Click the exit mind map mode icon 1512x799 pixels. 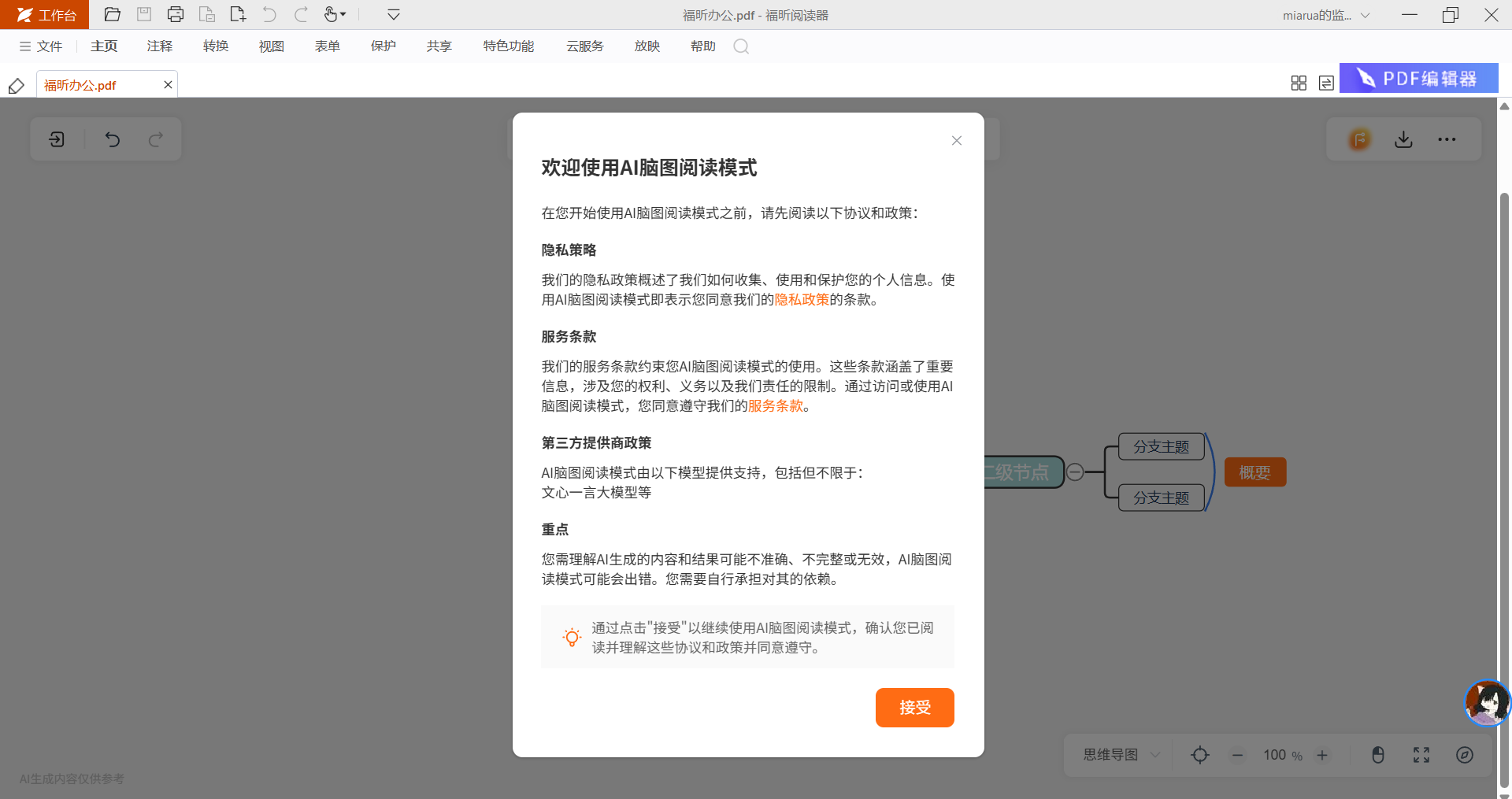point(57,139)
